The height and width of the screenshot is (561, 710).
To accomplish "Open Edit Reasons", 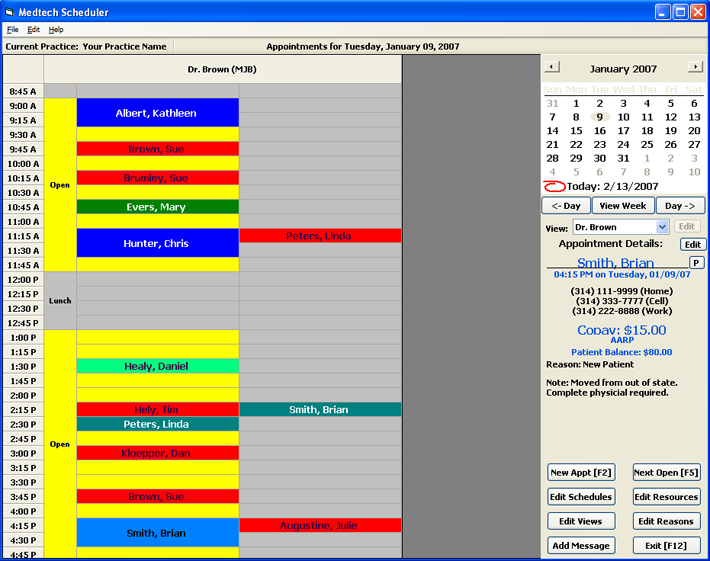I will pyautogui.click(x=666, y=521).
